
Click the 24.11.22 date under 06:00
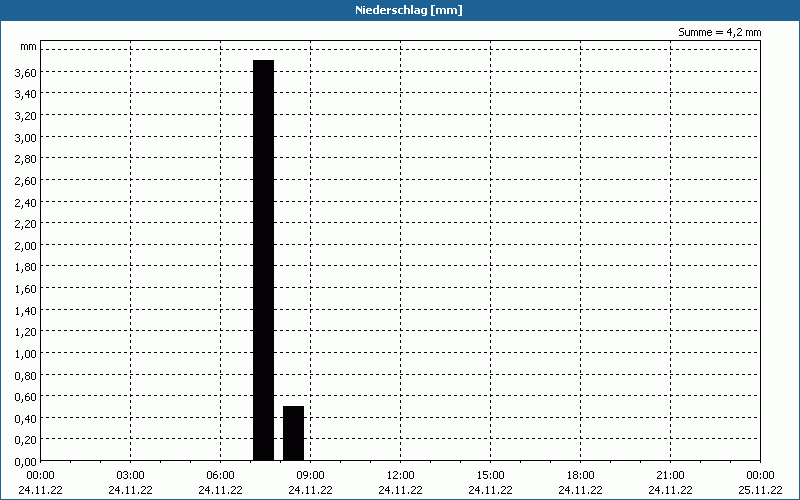pyautogui.click(x=220, y=491)
